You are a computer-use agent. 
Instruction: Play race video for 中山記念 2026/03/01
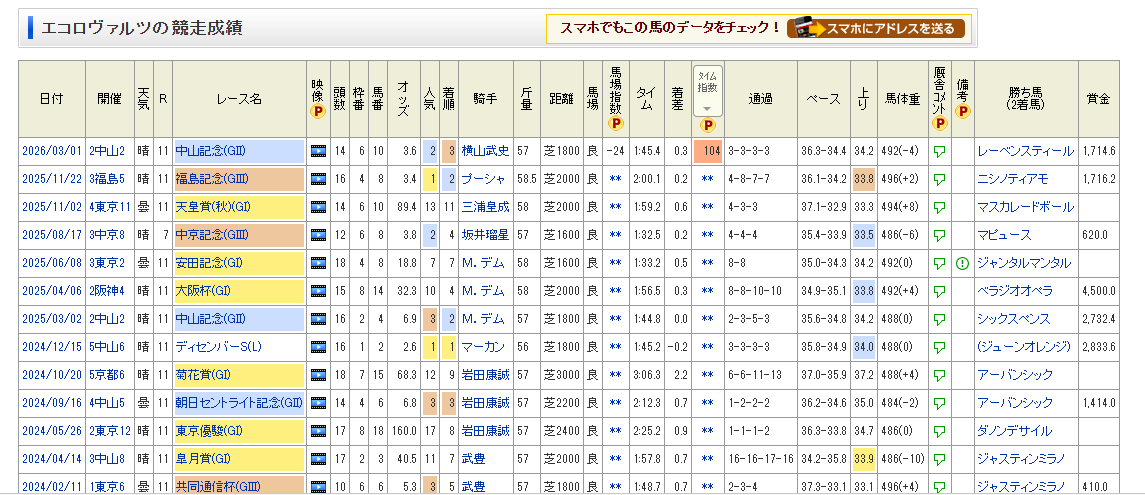319,151
